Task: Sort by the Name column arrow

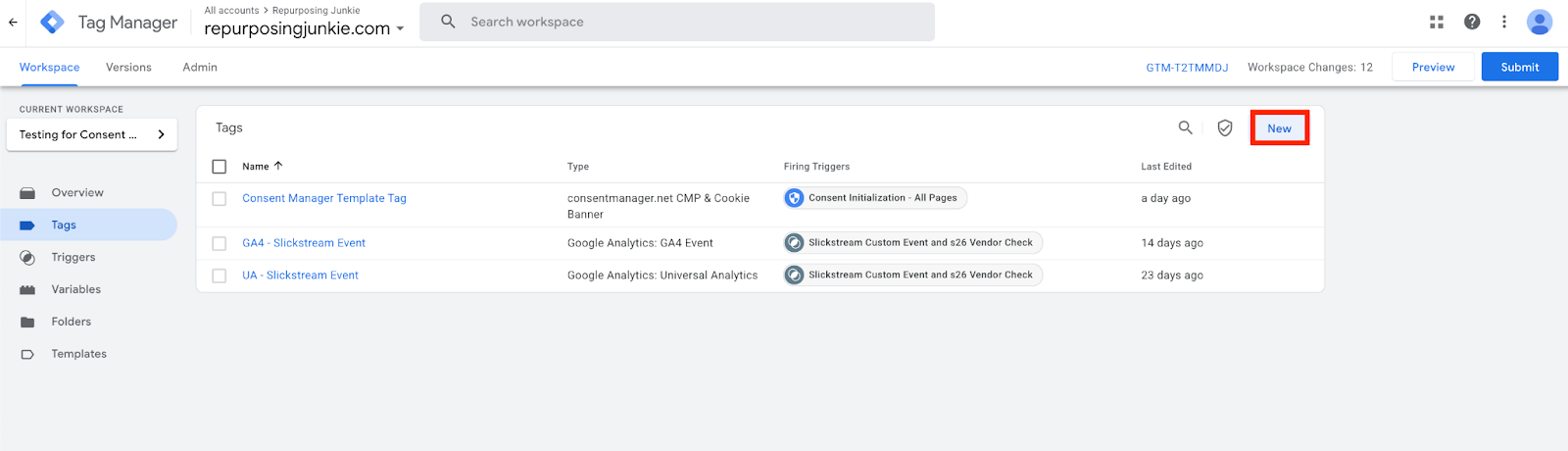Action: tap(278, 166)
